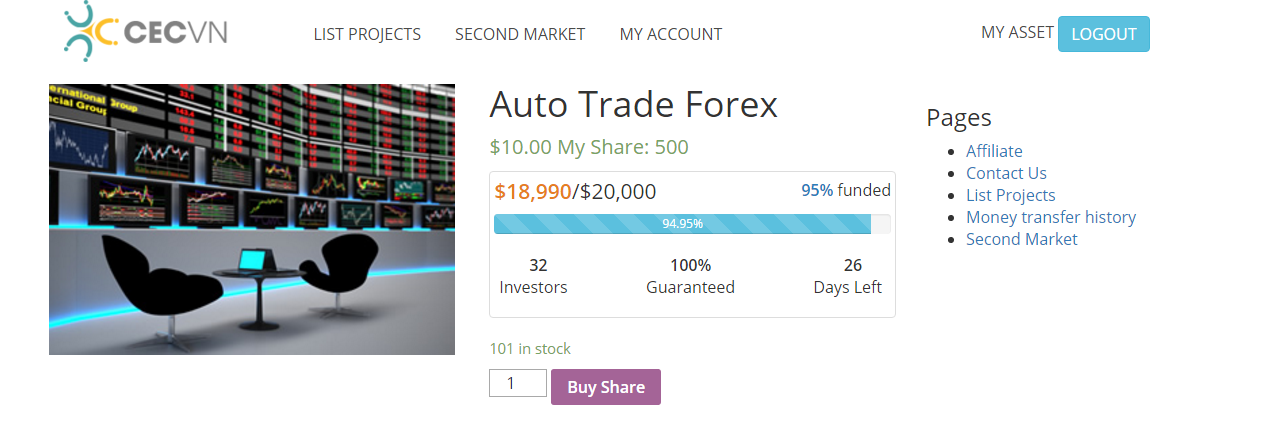Click the 94.95% funding progress bar
This screenshot has height=448, width=1268.
[x=682, y=224]
